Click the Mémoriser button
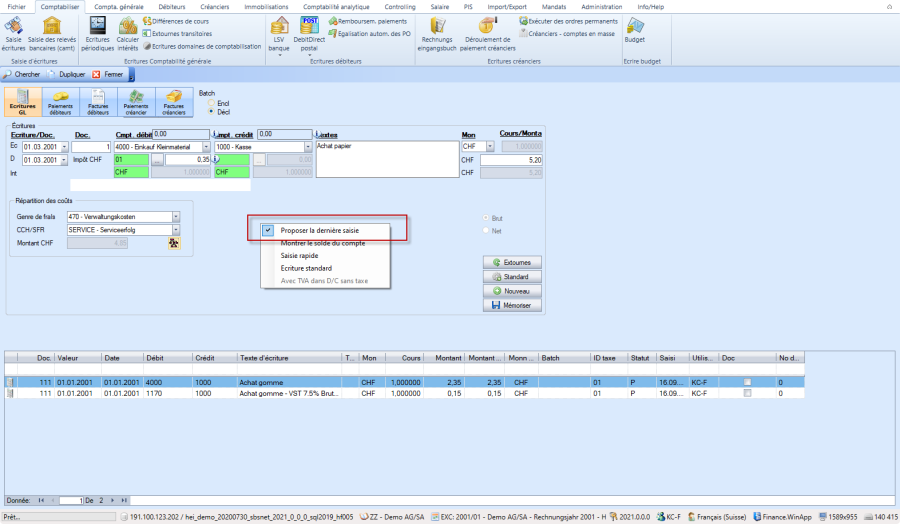 (x=510, y=304)
